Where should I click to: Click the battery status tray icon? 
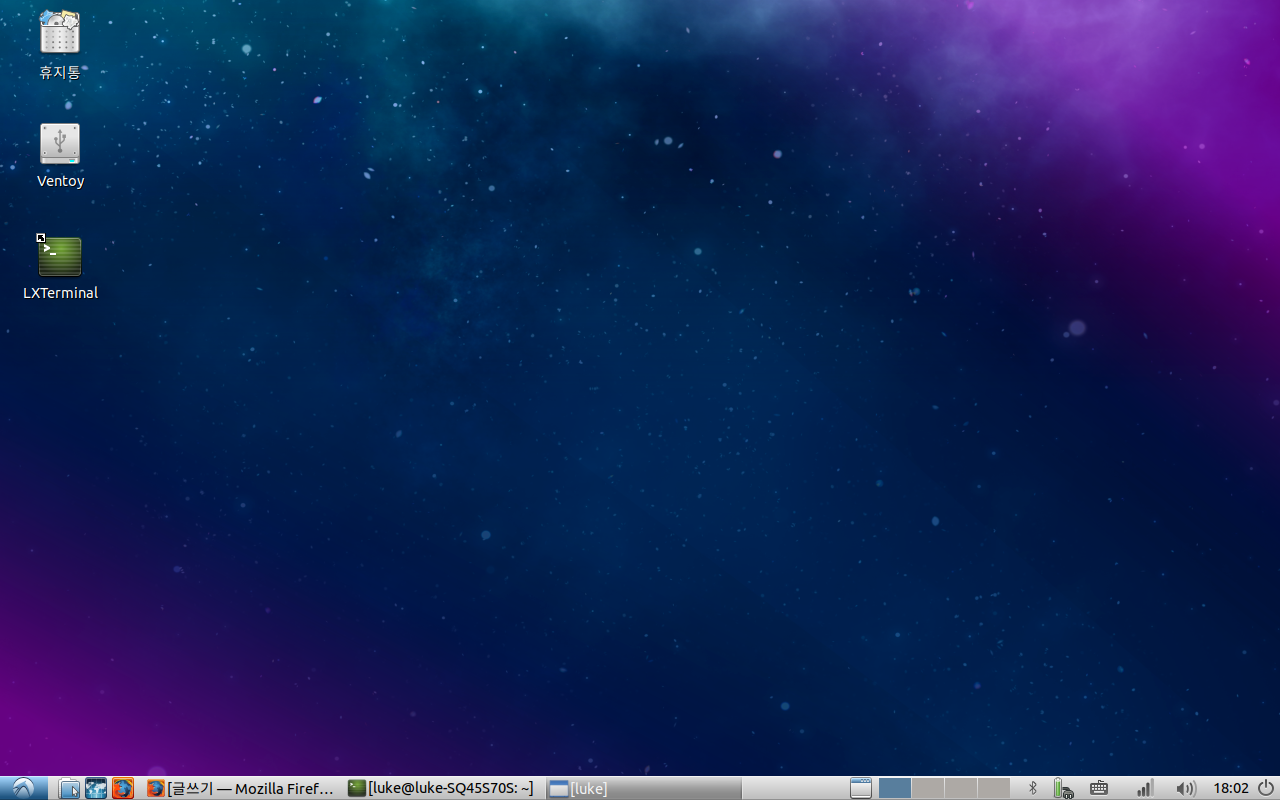pos(1062,788)
